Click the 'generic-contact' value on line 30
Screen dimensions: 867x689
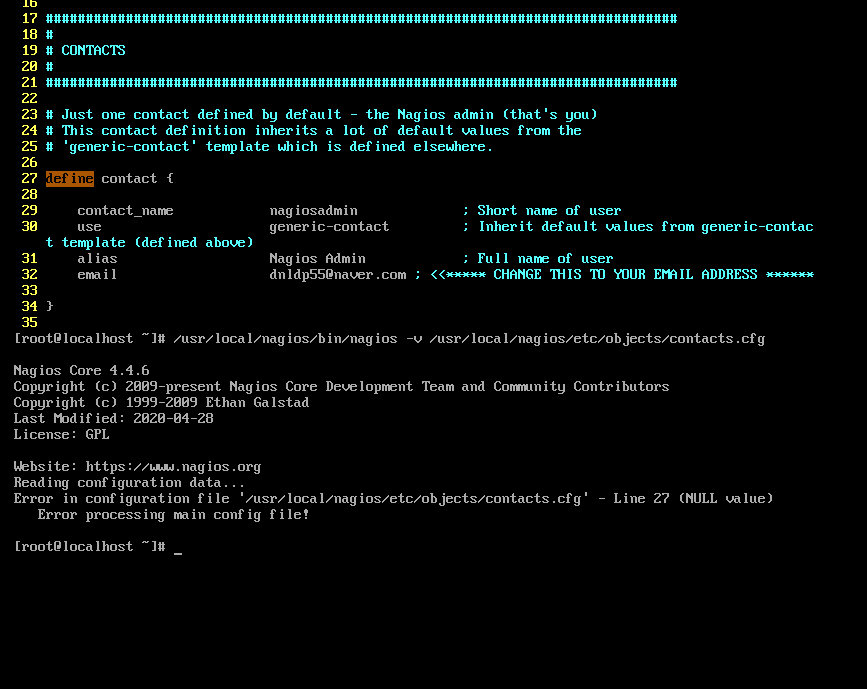point(330,227)
